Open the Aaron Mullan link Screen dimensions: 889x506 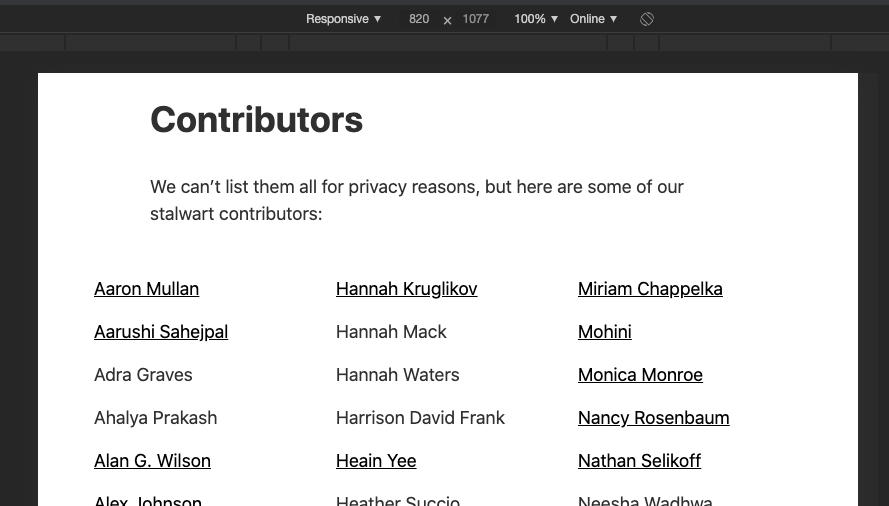[x=146, y=289]
